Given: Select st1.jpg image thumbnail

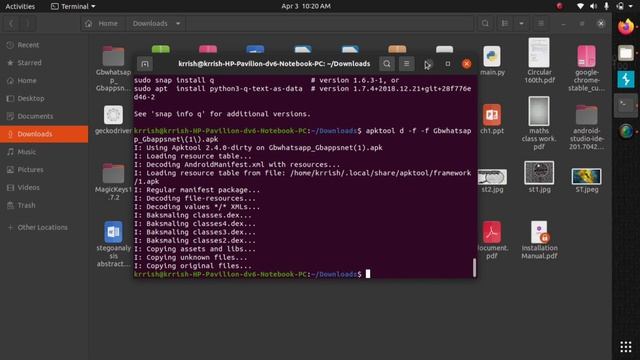Looking at the screenshot, I should tap(539, 173).
